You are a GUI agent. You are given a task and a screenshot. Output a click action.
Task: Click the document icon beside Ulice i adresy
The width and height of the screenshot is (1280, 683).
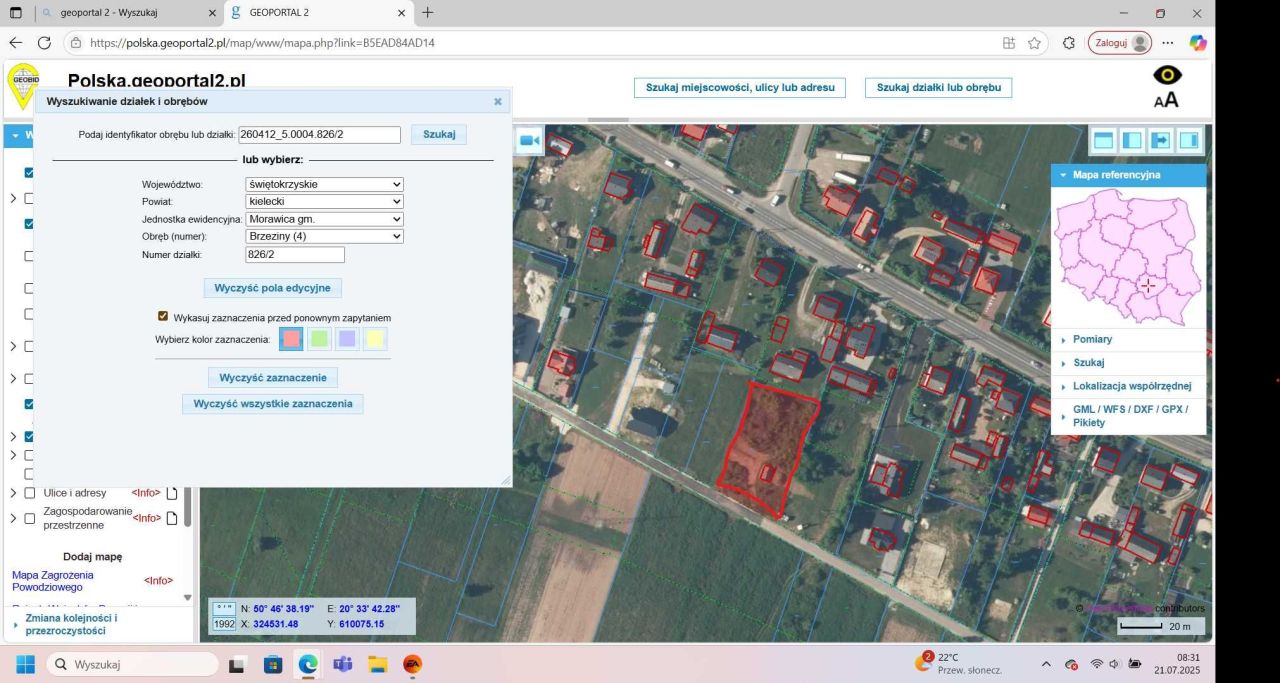click(172, 493)
